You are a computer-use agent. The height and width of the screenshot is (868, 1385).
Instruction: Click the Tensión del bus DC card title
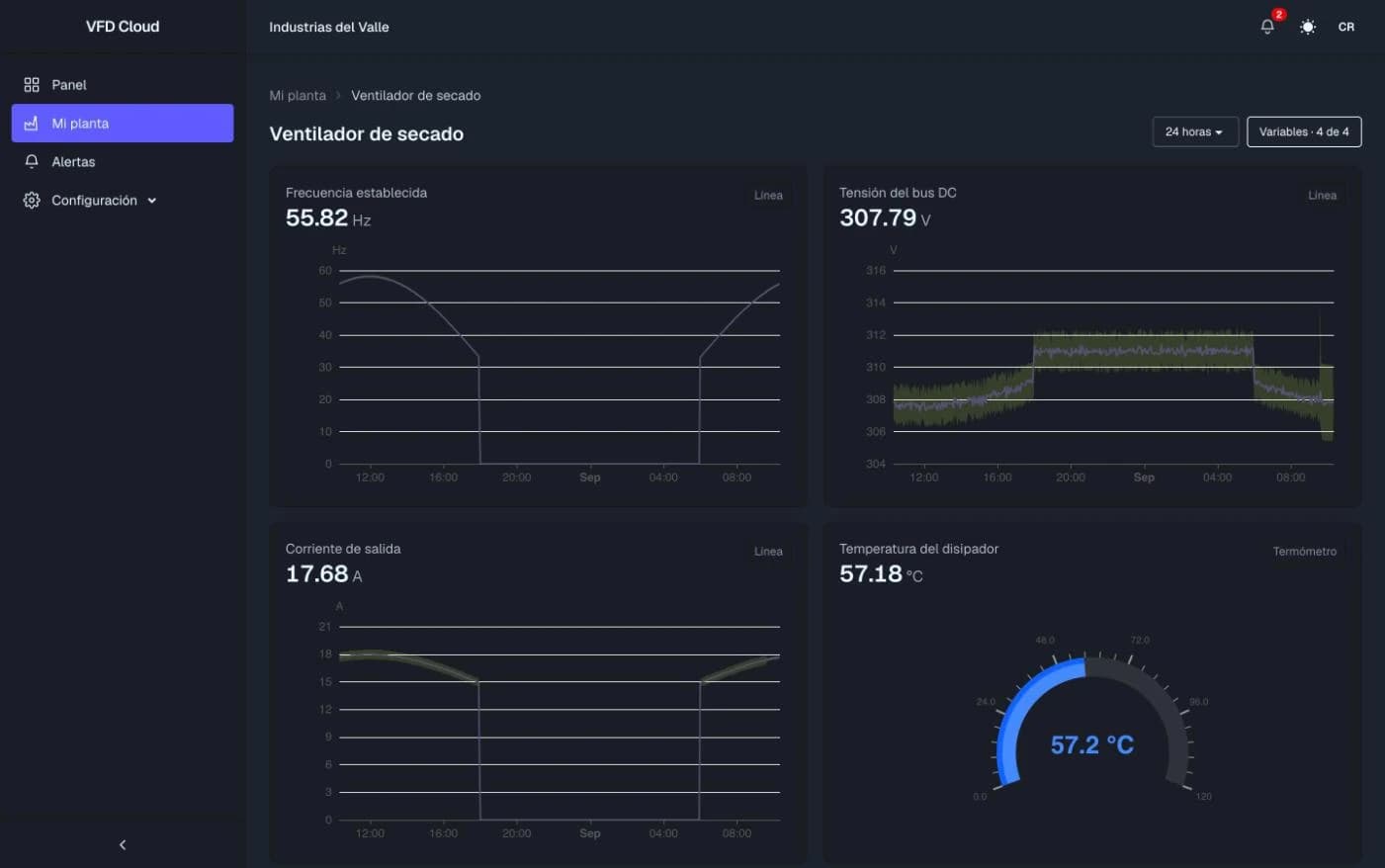[898, 193]
